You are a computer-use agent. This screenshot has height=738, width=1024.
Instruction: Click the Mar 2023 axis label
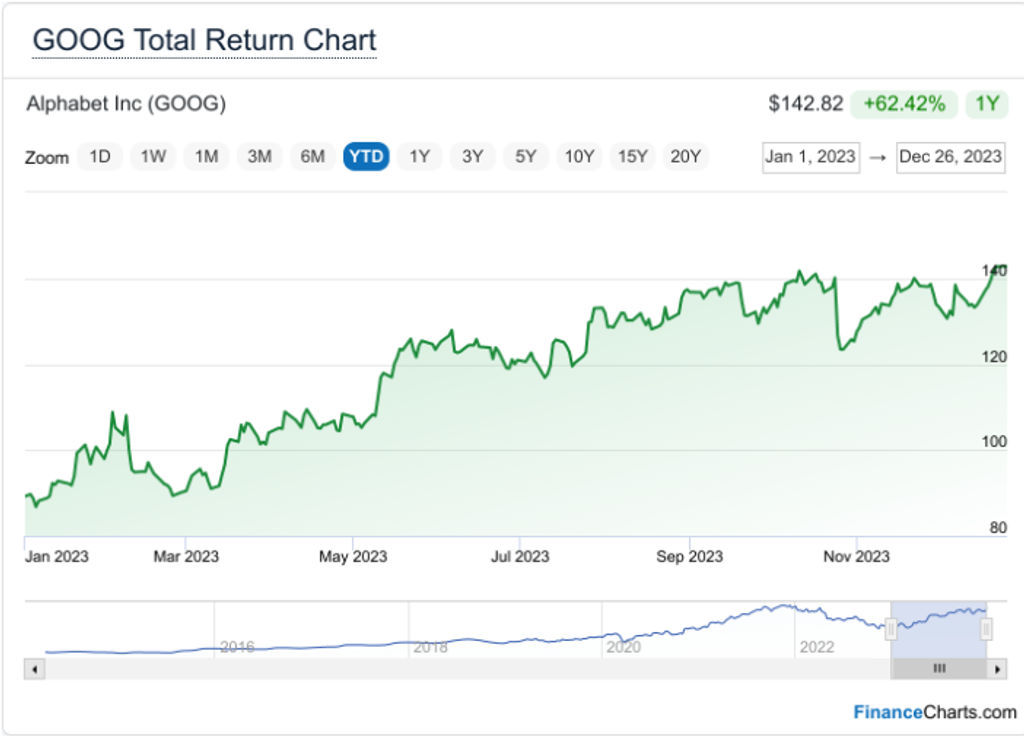point(185,557)
